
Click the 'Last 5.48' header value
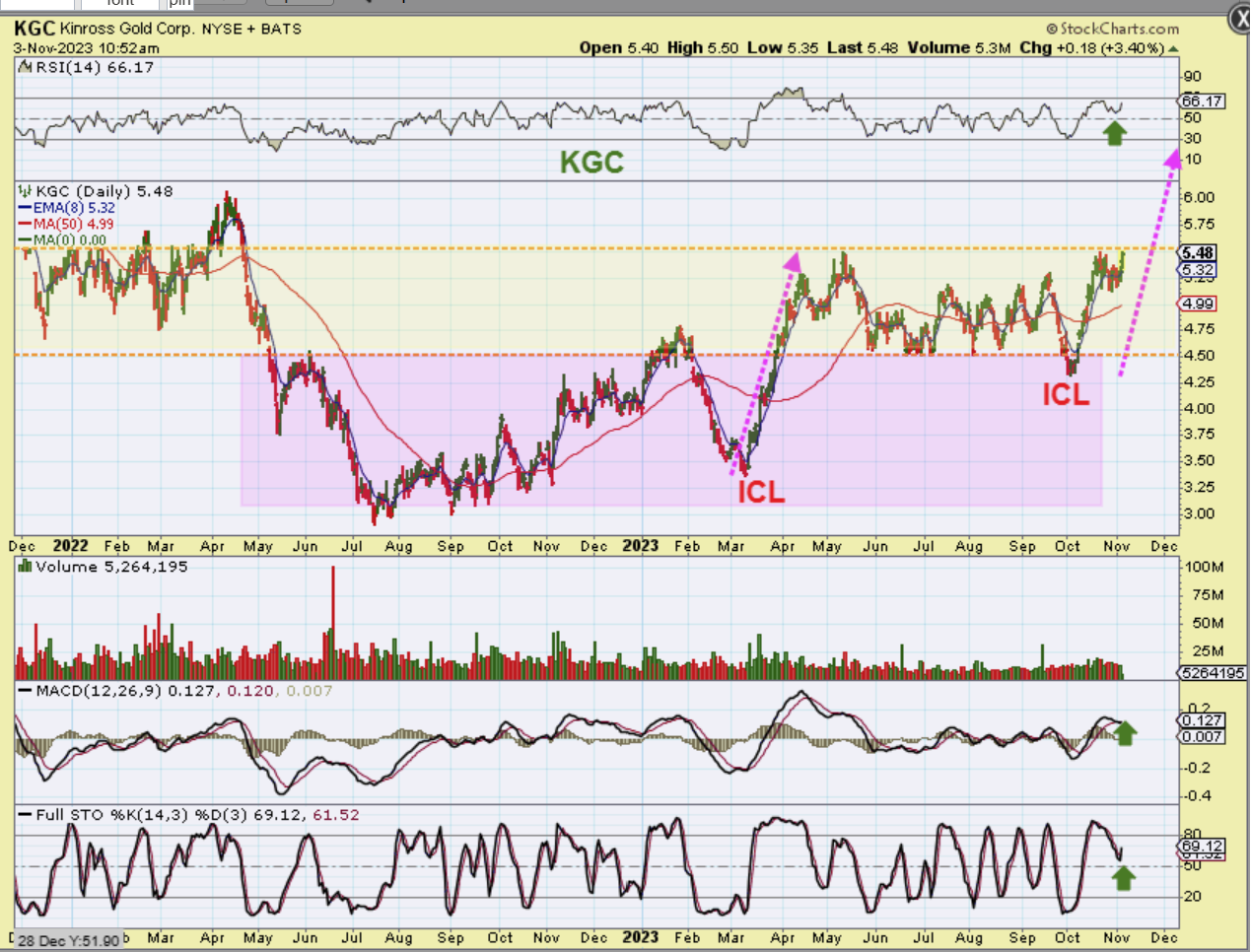tap(863, 47)
